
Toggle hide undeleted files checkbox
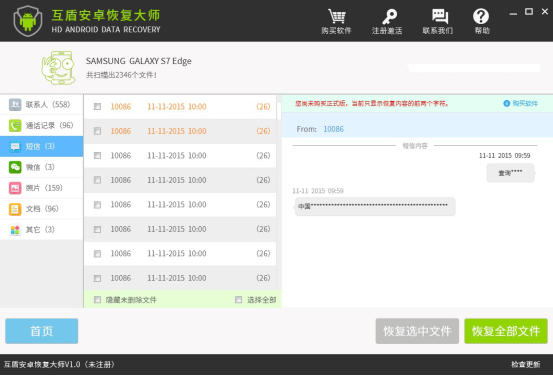[97, 300]
